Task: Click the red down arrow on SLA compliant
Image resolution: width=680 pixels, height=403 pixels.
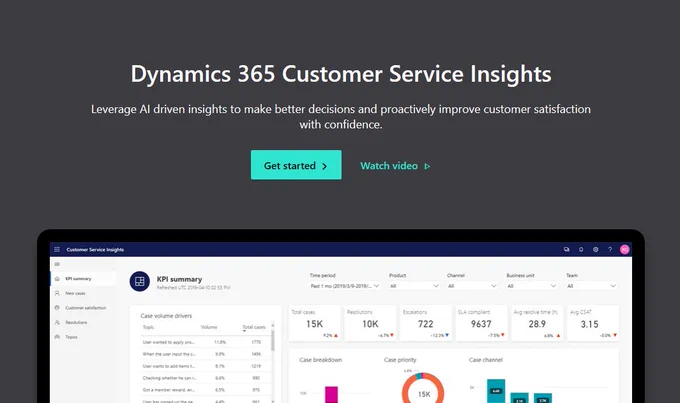Action: tap(503, 335)
